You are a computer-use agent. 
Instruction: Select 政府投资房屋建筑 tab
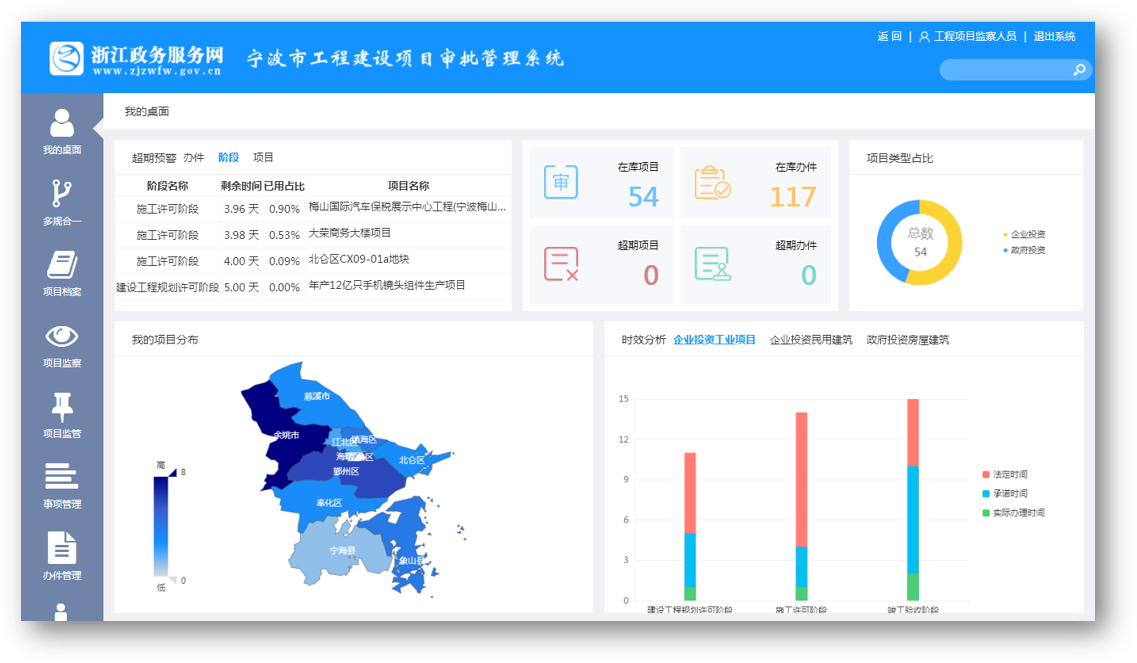tap(907, 340)
